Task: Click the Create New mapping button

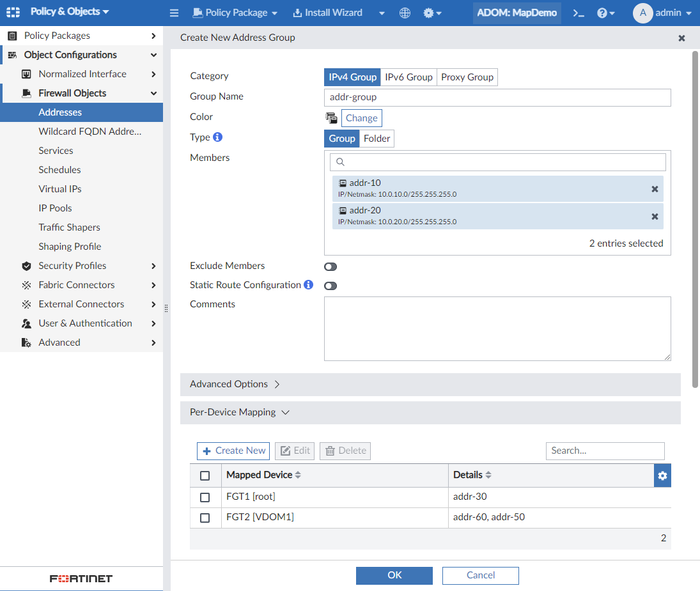Action: pos(233,451)
